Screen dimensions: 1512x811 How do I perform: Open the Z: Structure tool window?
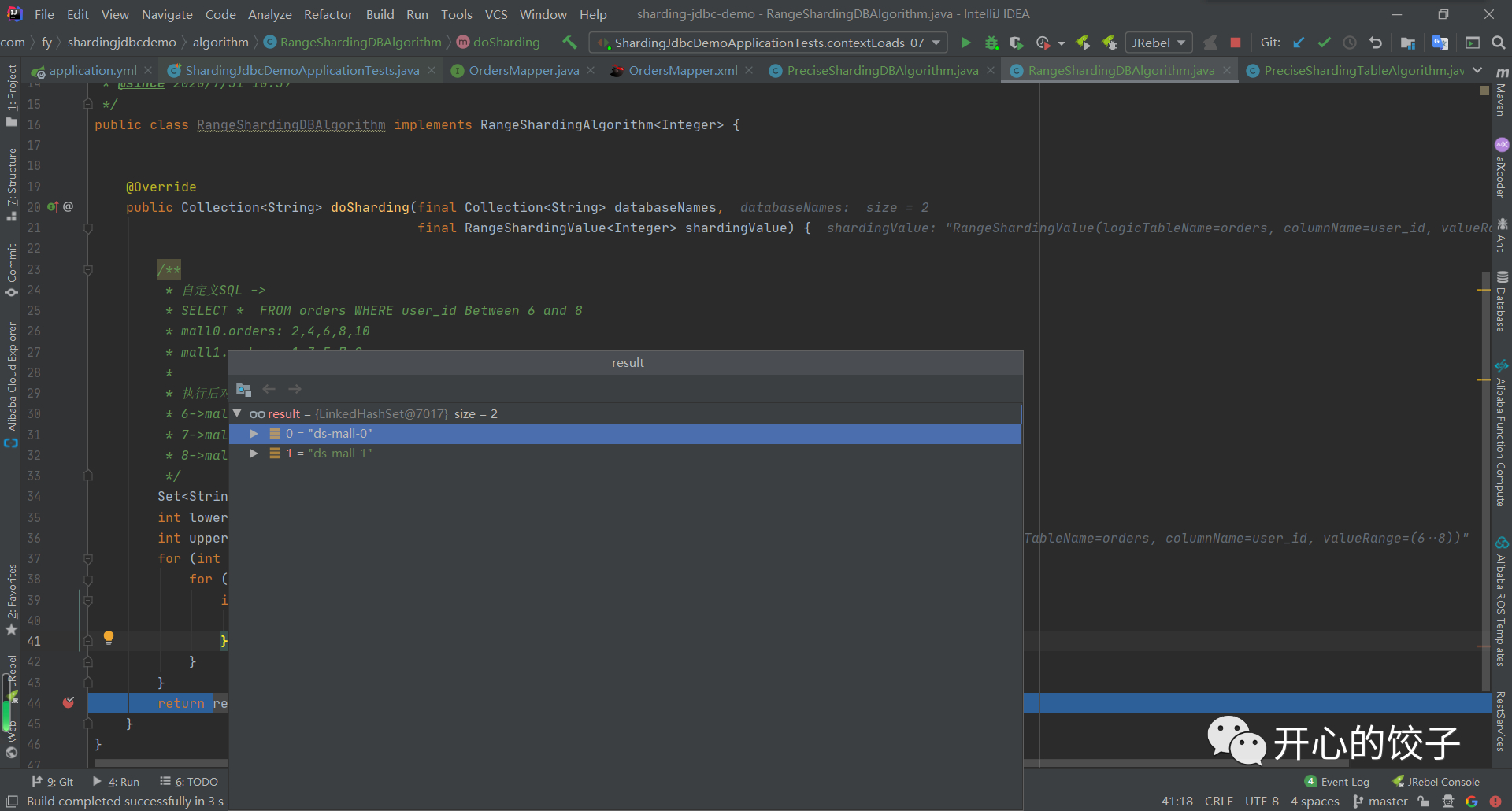pos(12,184)
